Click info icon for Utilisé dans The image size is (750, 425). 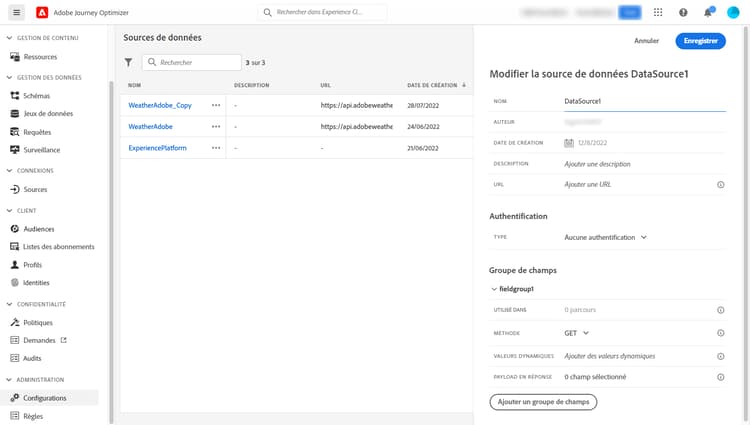[720, 310]
